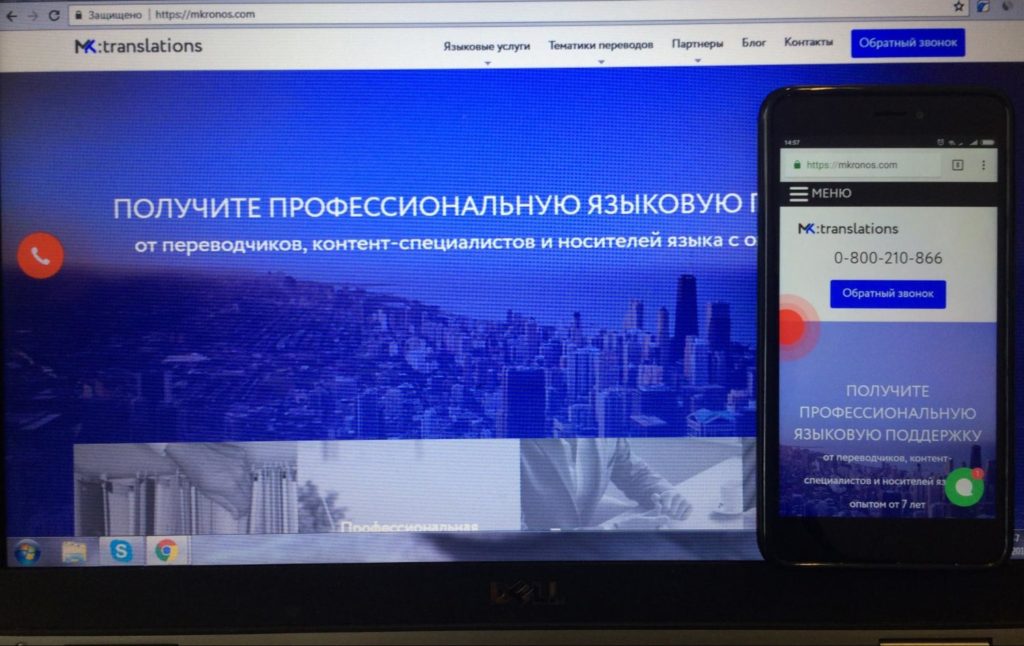Bookmark this page with the star icon
Image resolution: width=1024 pixels, height=646 pixels.
[x=958, y=7]
